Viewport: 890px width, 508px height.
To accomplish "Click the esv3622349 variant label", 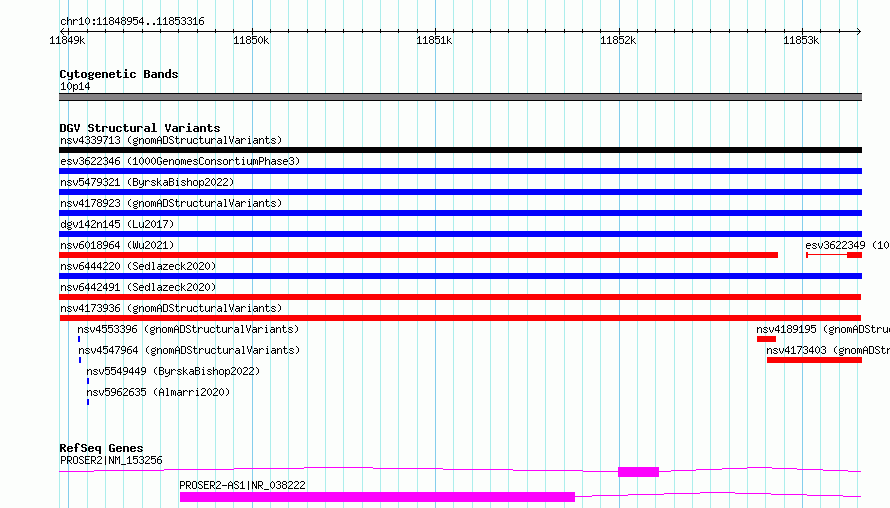I will tap(847, 245).
